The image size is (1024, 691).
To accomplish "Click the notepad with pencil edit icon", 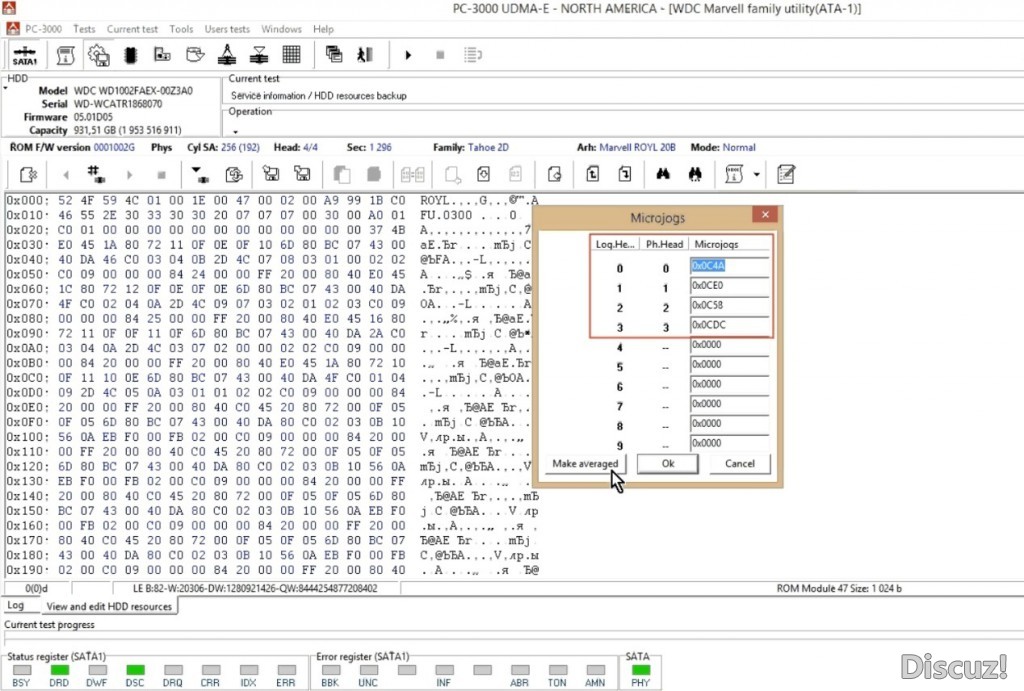I will [786, 174].
